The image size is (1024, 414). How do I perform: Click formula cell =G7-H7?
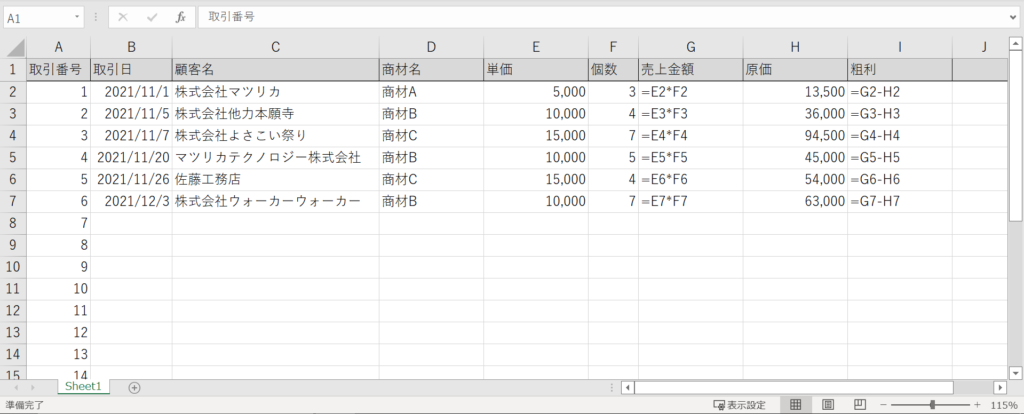click(899, 201)
